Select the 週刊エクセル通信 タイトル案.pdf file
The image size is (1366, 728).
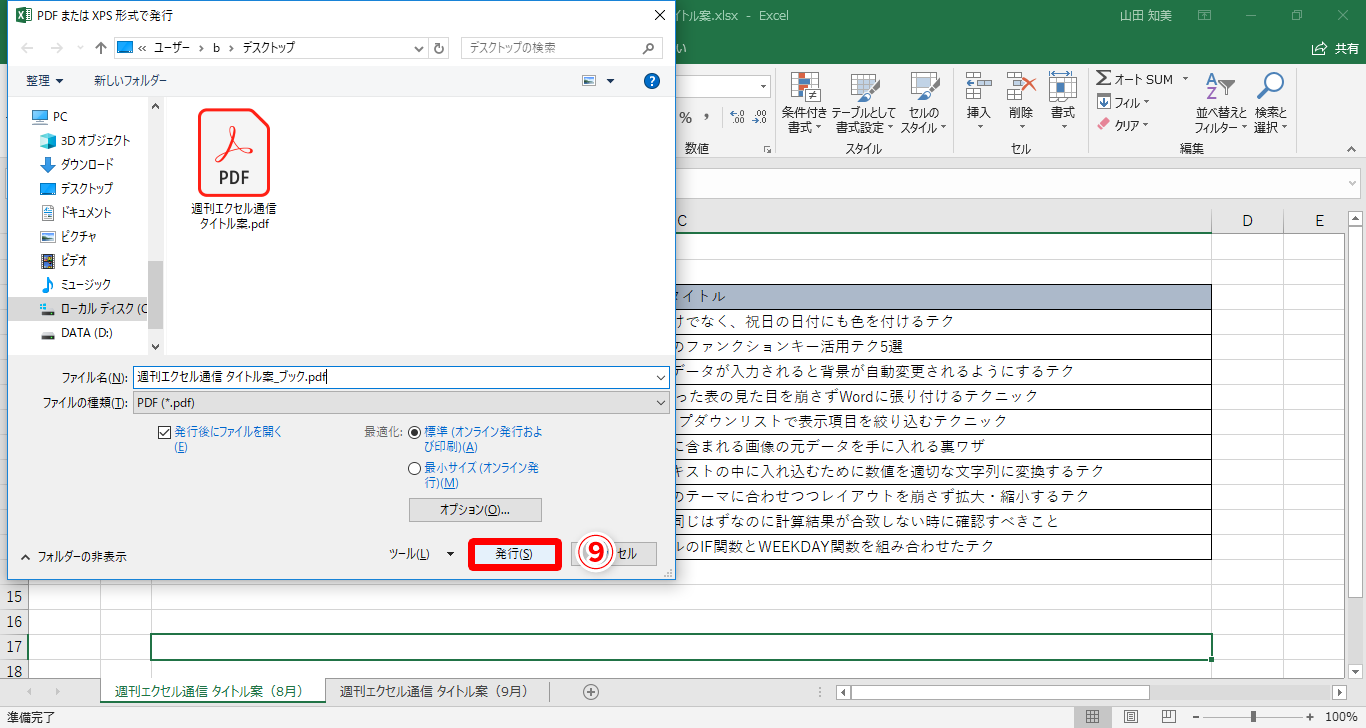[x=234, y=170]
